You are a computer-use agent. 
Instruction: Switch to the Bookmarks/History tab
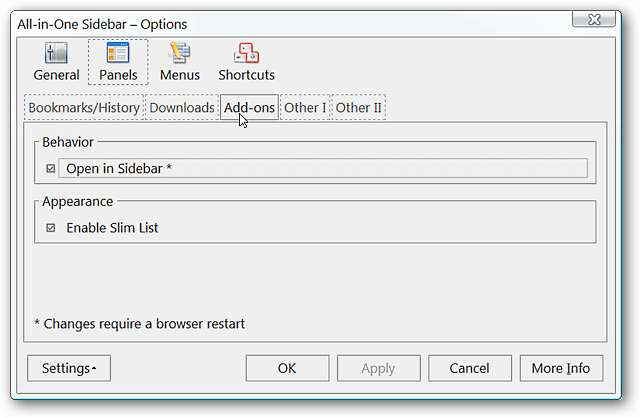click(84, 107)
